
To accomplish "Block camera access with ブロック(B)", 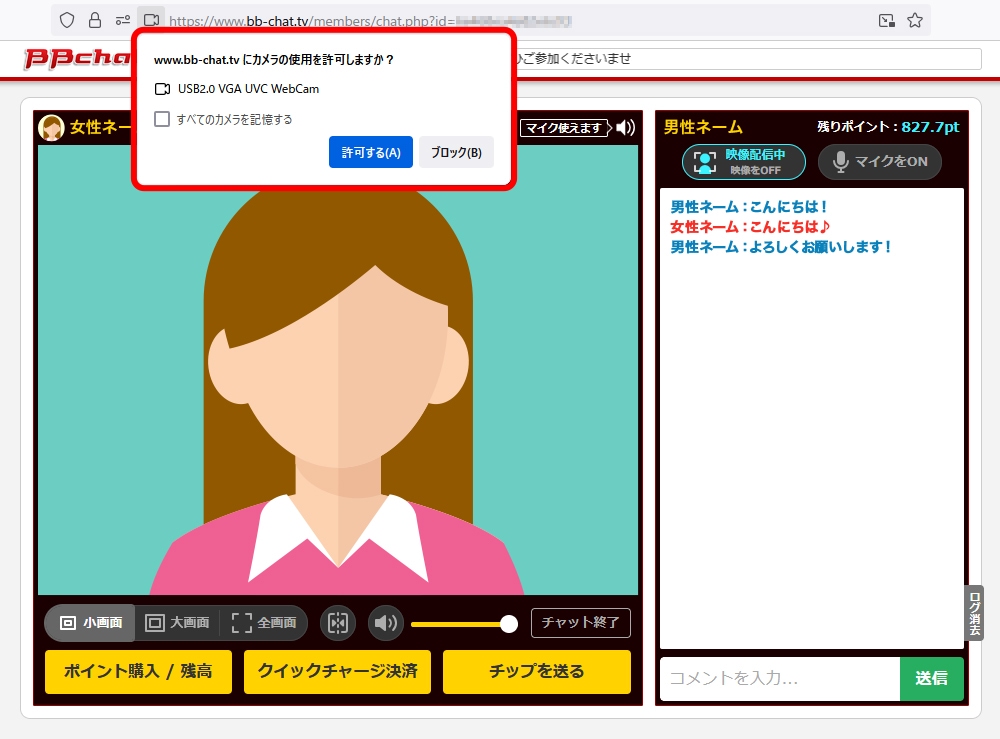I will pyautogui.click(x=456, y=152).
